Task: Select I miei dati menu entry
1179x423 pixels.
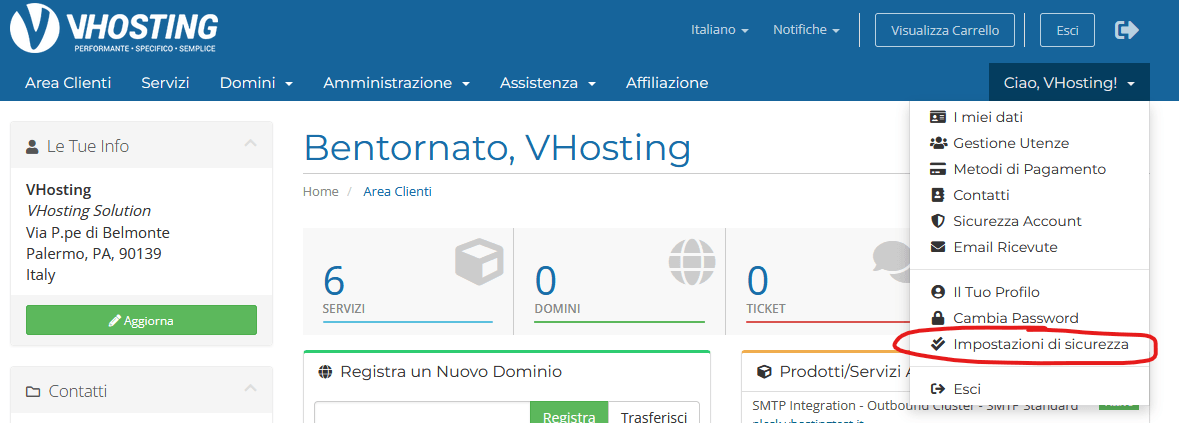Action: click(x=1029, y=117)
